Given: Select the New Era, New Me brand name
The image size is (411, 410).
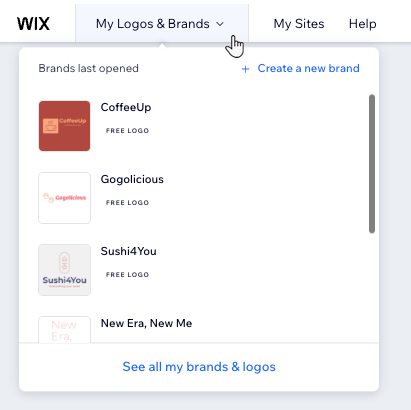Looking at the screenshot, I should coord(146,323).
